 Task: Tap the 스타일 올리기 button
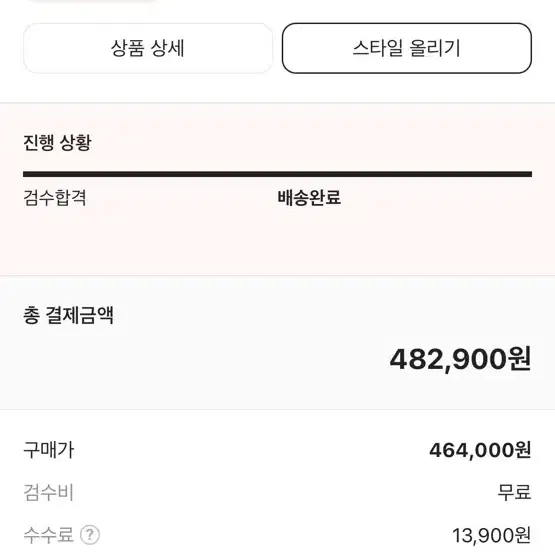(x=407, y=48)
